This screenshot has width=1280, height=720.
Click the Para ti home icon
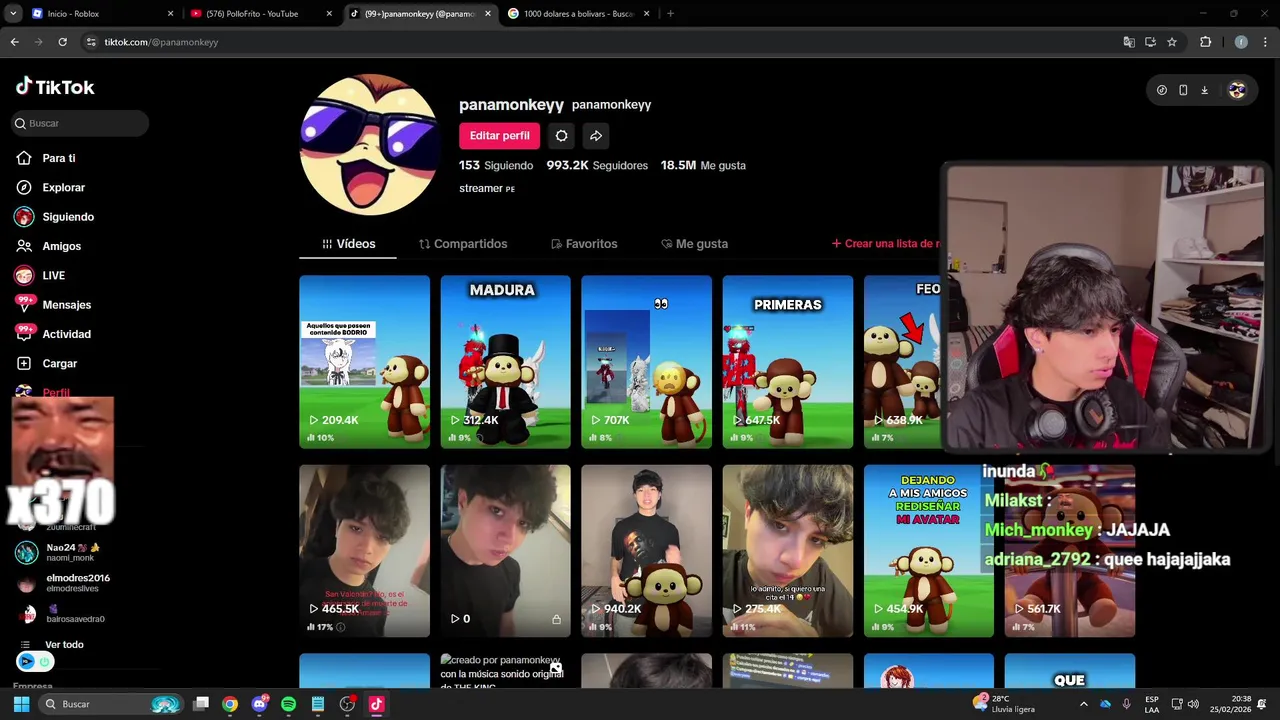point(24,158)
